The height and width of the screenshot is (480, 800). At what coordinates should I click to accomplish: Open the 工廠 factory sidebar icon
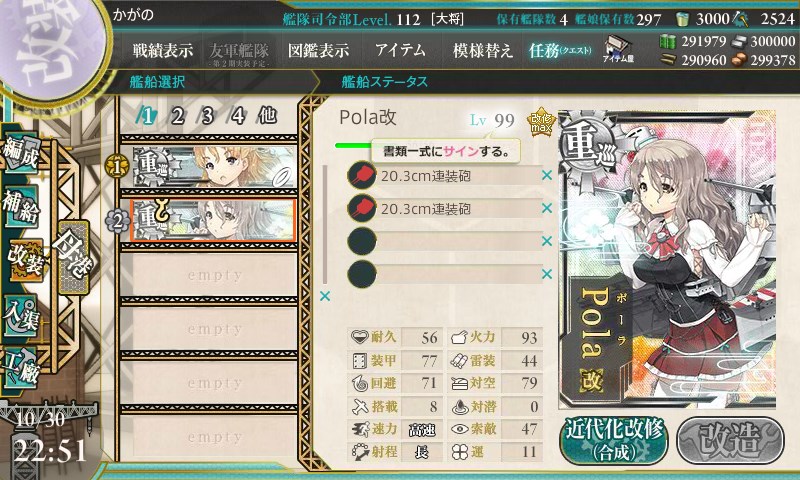(21, 368)
